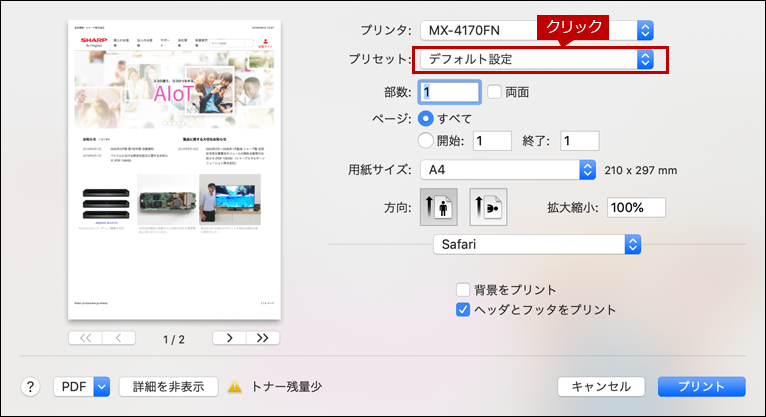Open the プリセット デフォルト設定 dropdown
This screenshot has width=766, height=417.
[537, 60]
